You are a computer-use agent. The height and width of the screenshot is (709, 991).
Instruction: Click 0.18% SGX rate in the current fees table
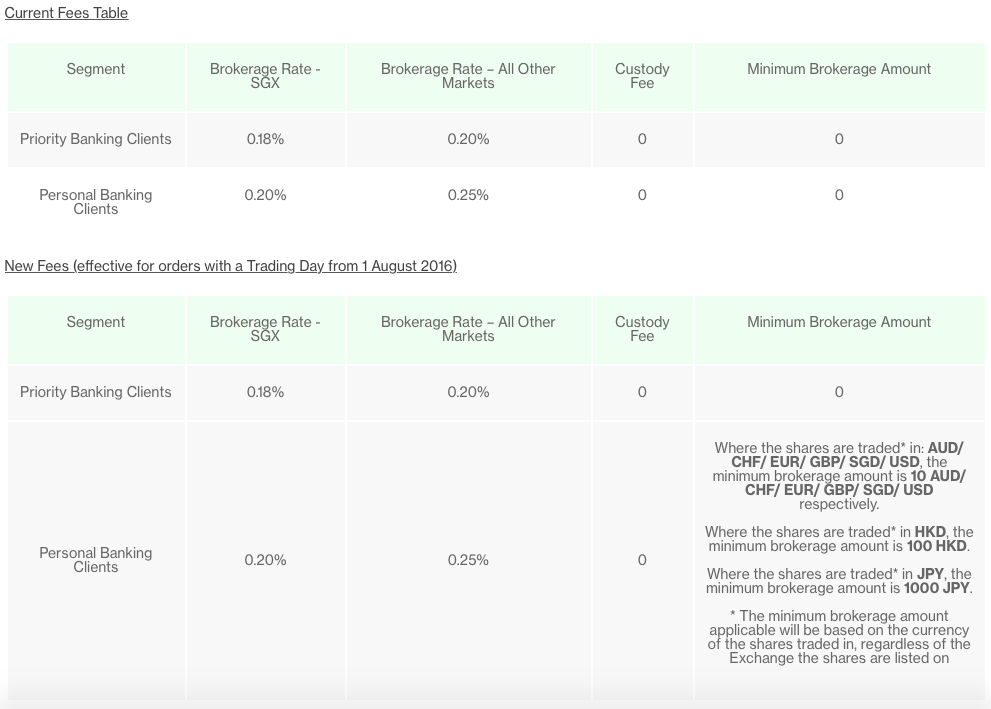[x=265, y=139]
